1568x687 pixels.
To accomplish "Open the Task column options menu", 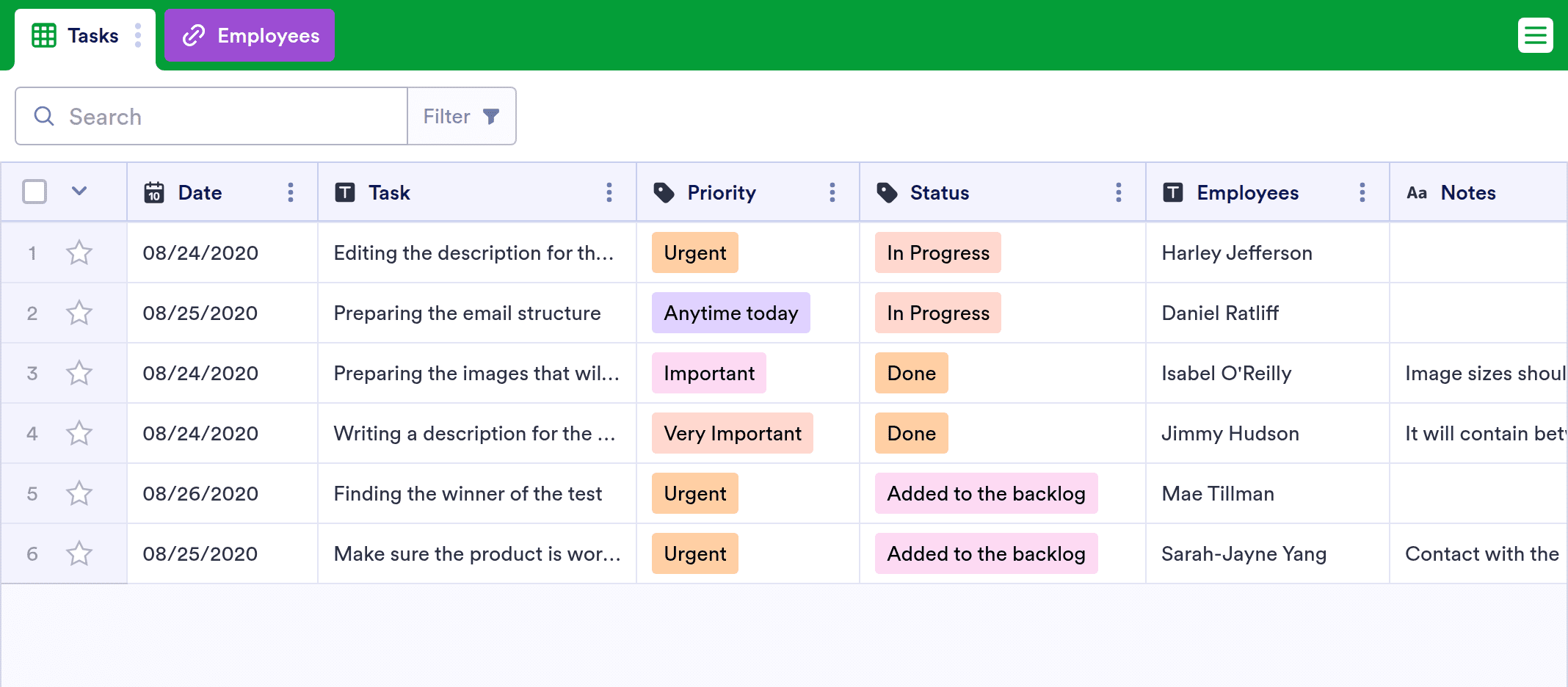I will [609, 192].
